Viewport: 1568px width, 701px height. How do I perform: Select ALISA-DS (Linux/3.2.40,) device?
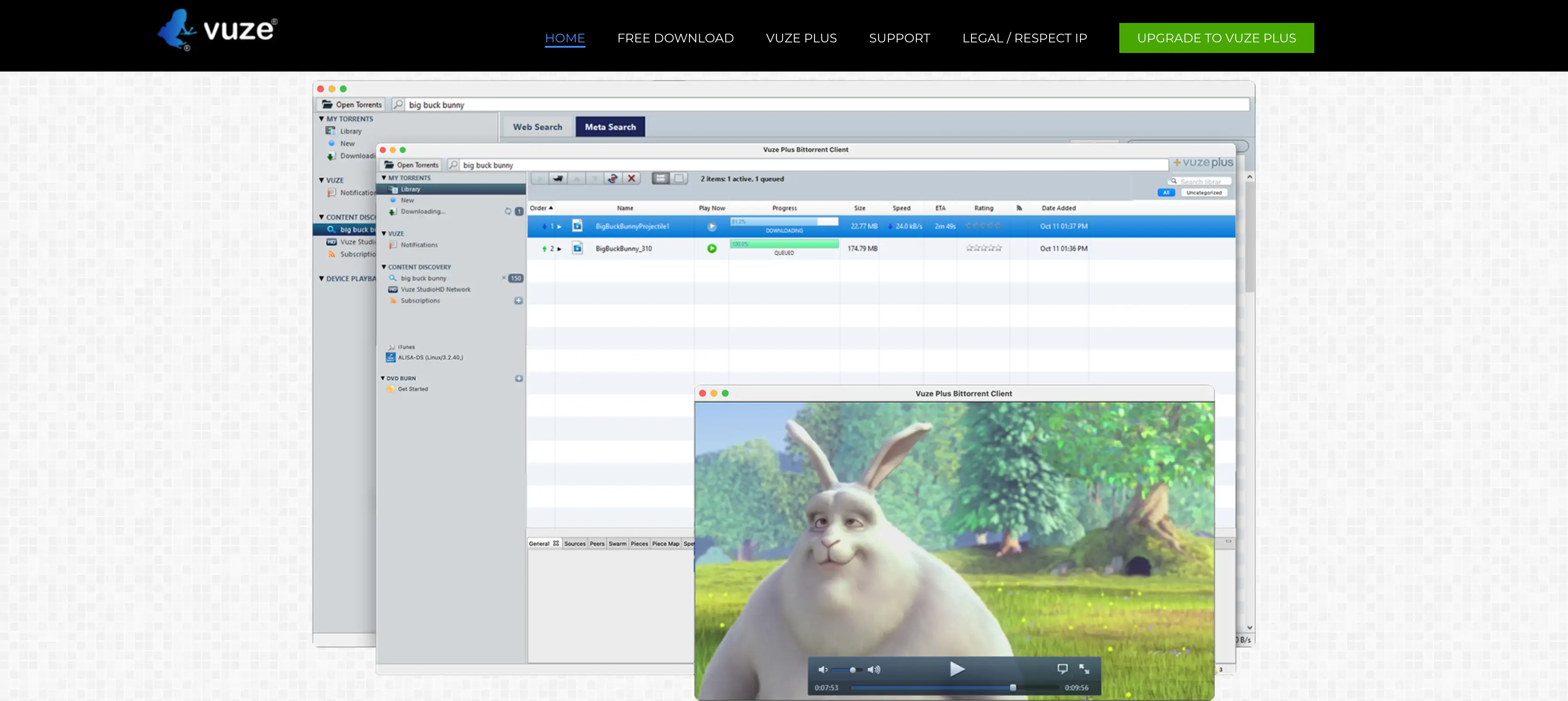pos(430,358)
